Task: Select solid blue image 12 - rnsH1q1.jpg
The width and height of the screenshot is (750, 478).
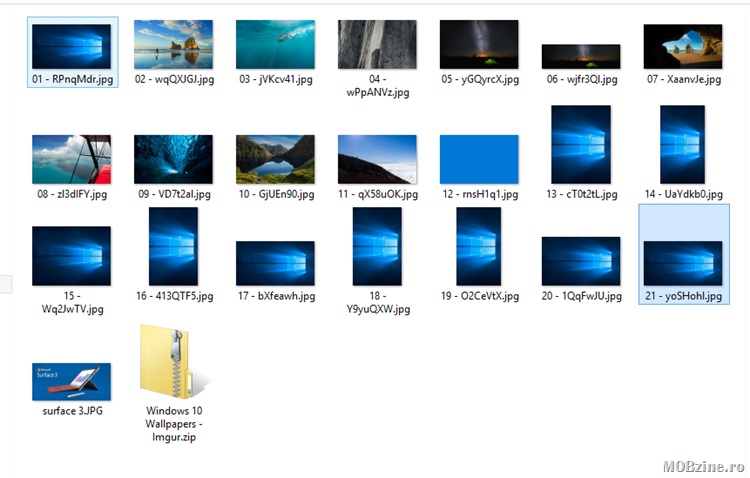Action: (x=479, y=160)
